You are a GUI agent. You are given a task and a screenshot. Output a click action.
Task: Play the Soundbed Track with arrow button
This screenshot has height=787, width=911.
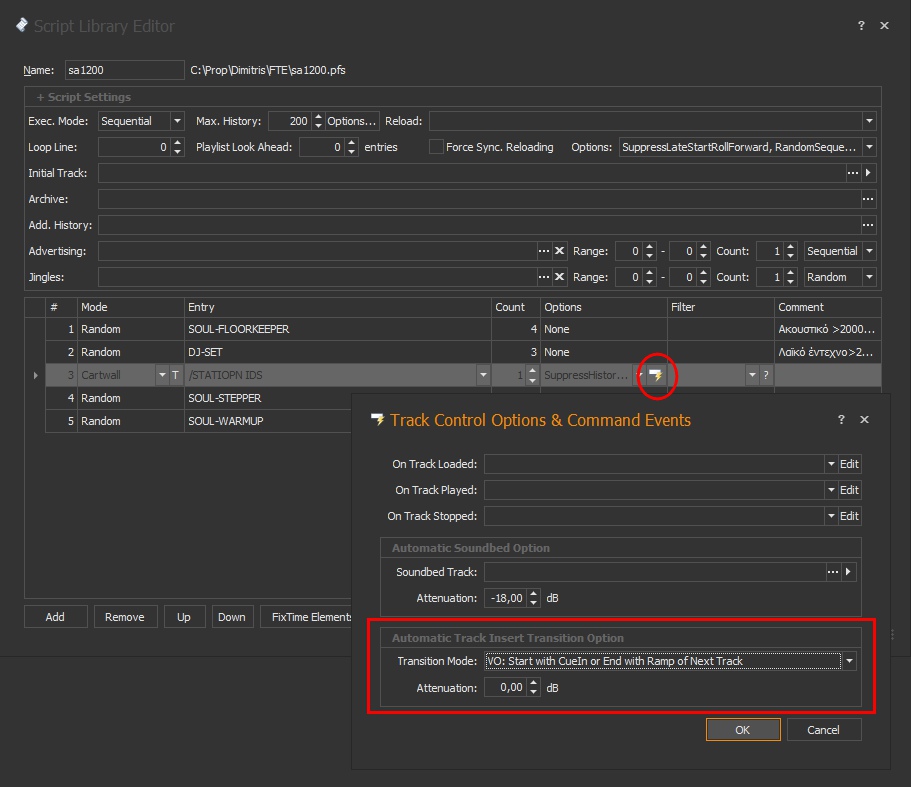(849, 572)
